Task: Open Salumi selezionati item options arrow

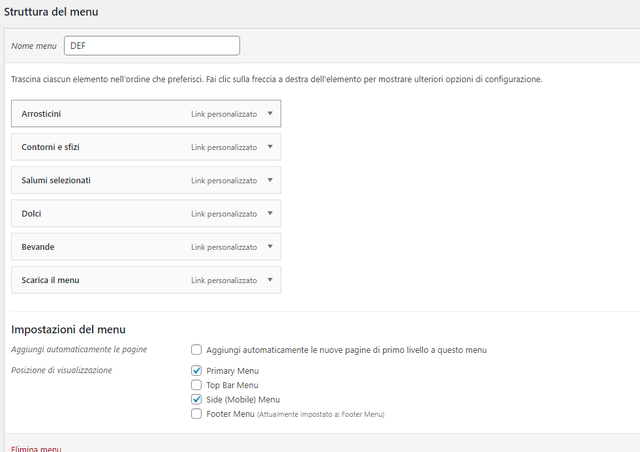Action: (269, 180)
